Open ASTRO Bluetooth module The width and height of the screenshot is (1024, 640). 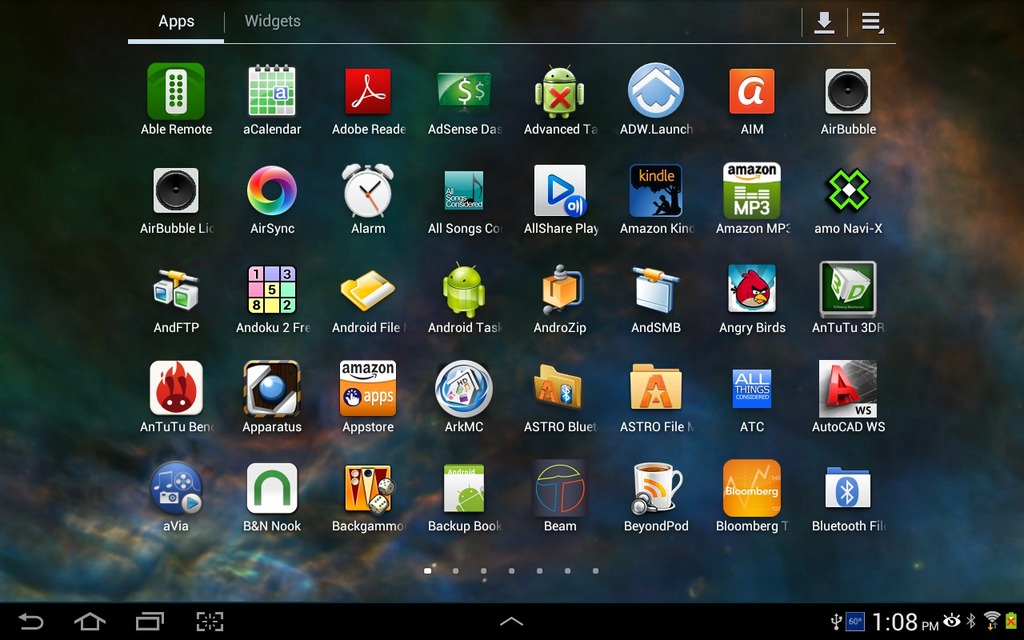pos(560,387)
